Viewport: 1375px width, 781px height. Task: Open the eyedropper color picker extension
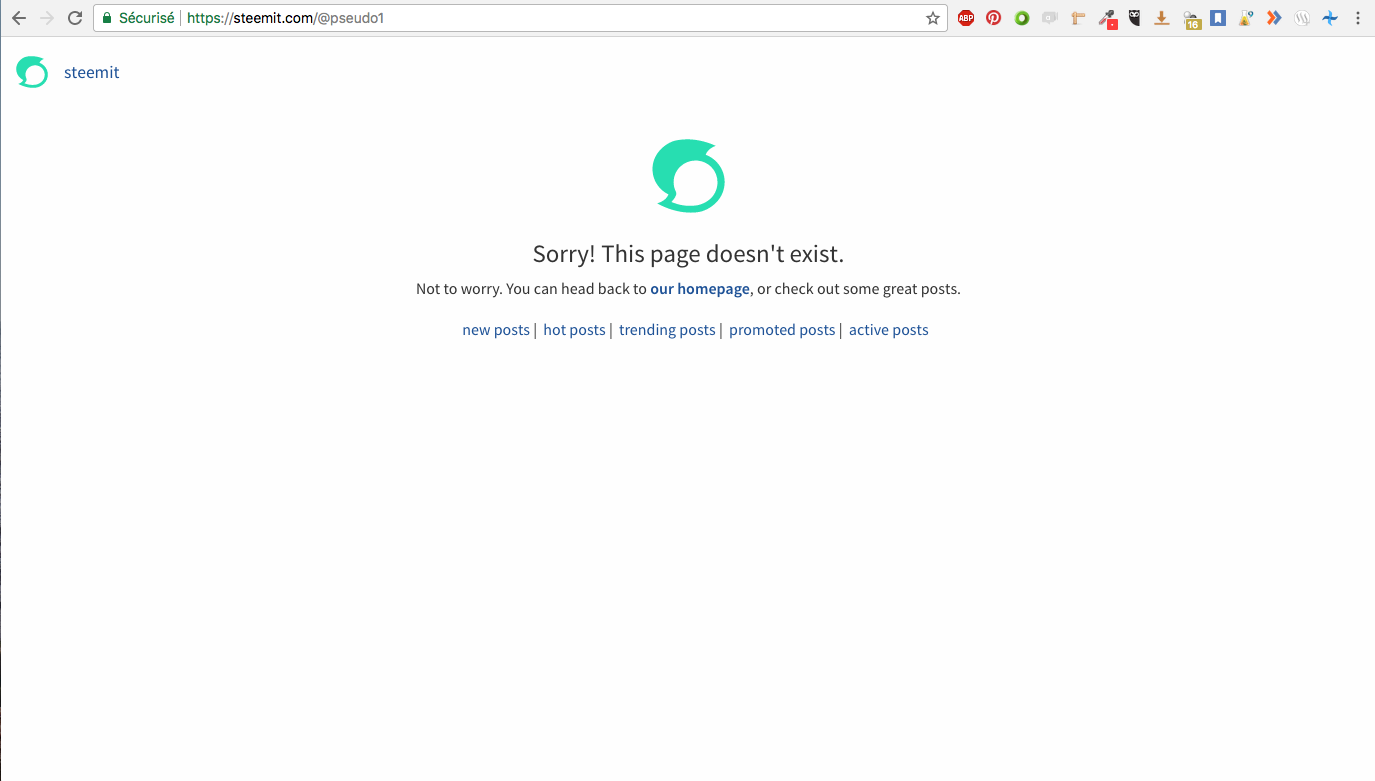coord(1106,18)
